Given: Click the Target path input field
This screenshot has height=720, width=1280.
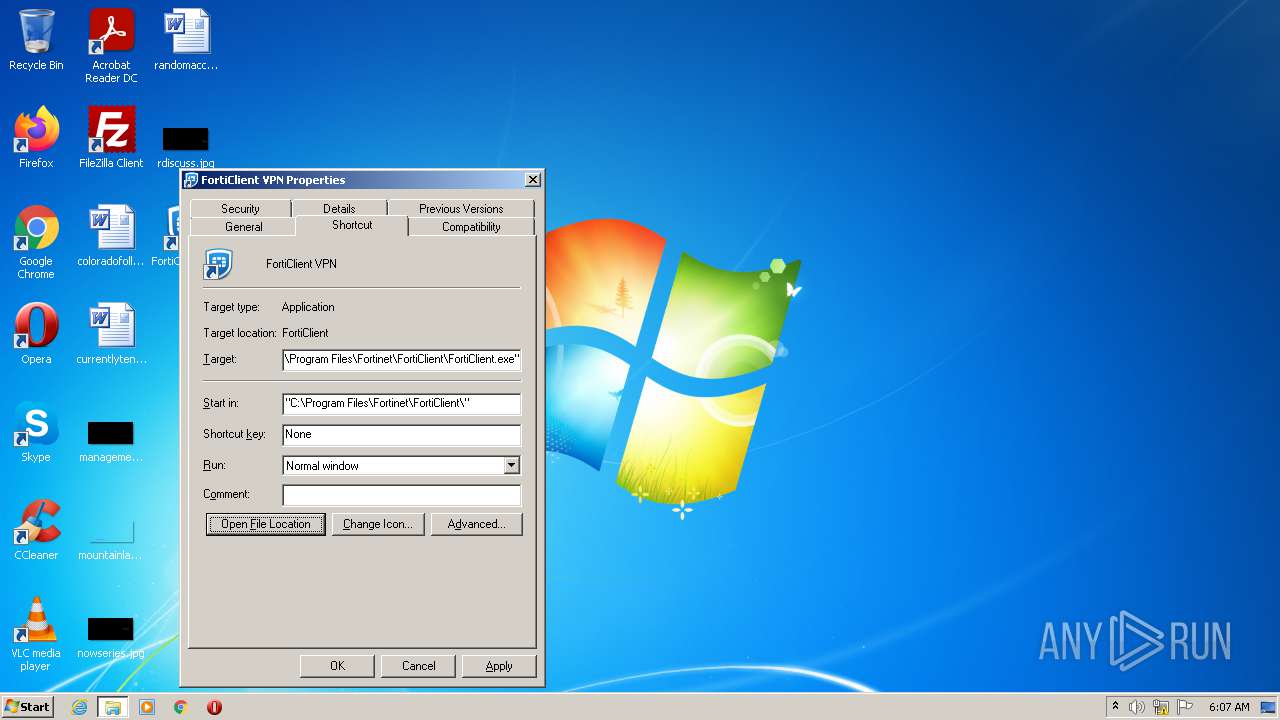Looking at the screenshot, I should pos(402,359).
